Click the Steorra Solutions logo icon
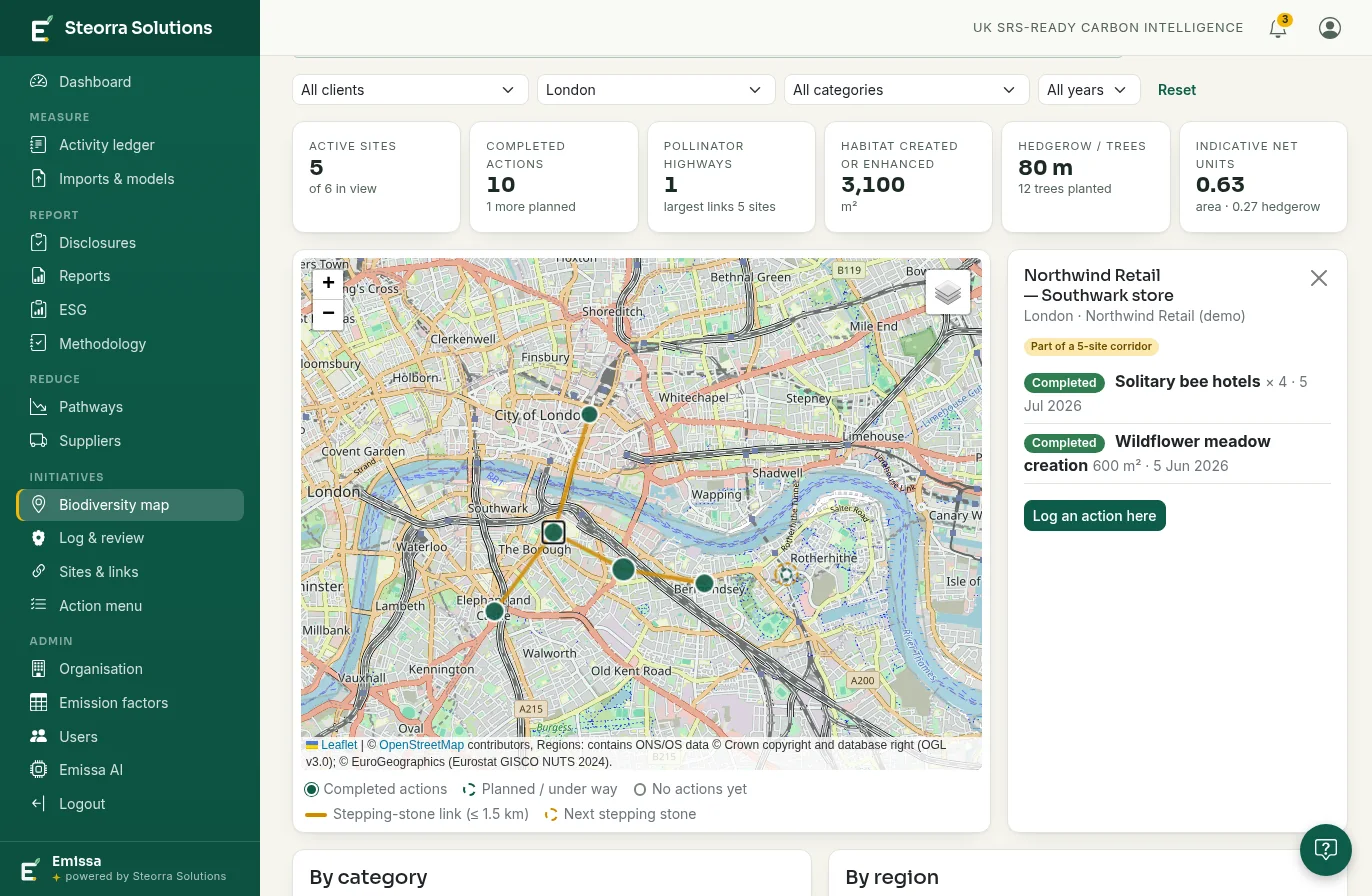This screenshot has height=896, width=1372. (41, 28)
